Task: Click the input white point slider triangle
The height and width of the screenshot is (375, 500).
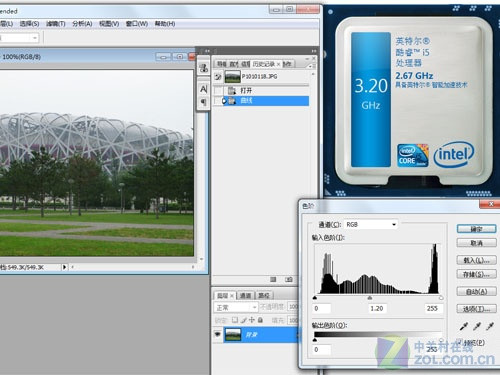Action: tap(441, 298)
